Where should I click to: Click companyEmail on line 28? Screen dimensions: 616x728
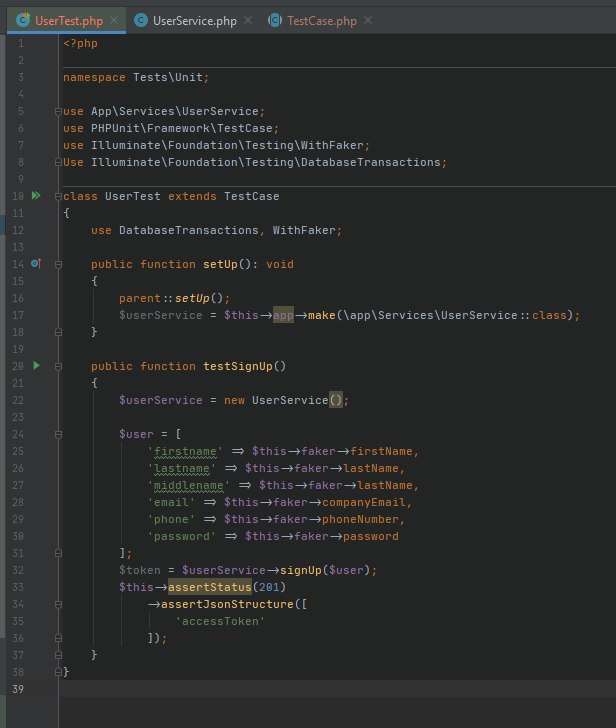[363, 502]
